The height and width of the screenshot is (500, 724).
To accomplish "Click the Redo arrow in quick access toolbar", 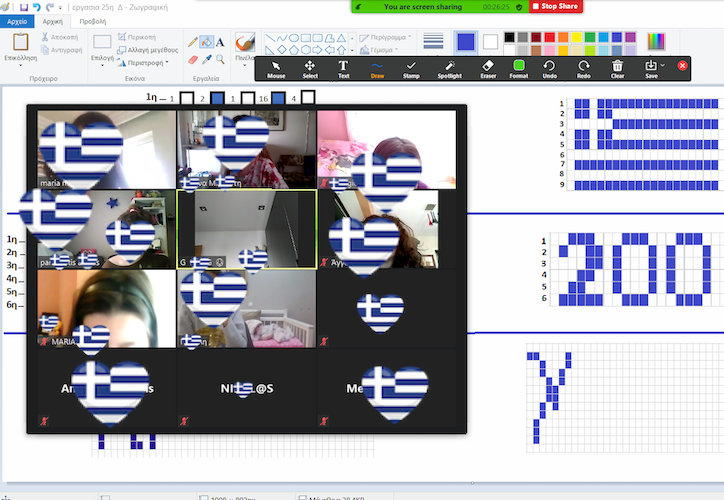I will click(x=49, y=7).
